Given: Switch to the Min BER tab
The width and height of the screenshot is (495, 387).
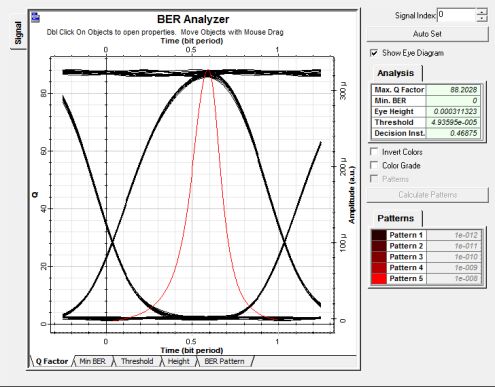Looking at the screenshot, I should tap(92, 361).
